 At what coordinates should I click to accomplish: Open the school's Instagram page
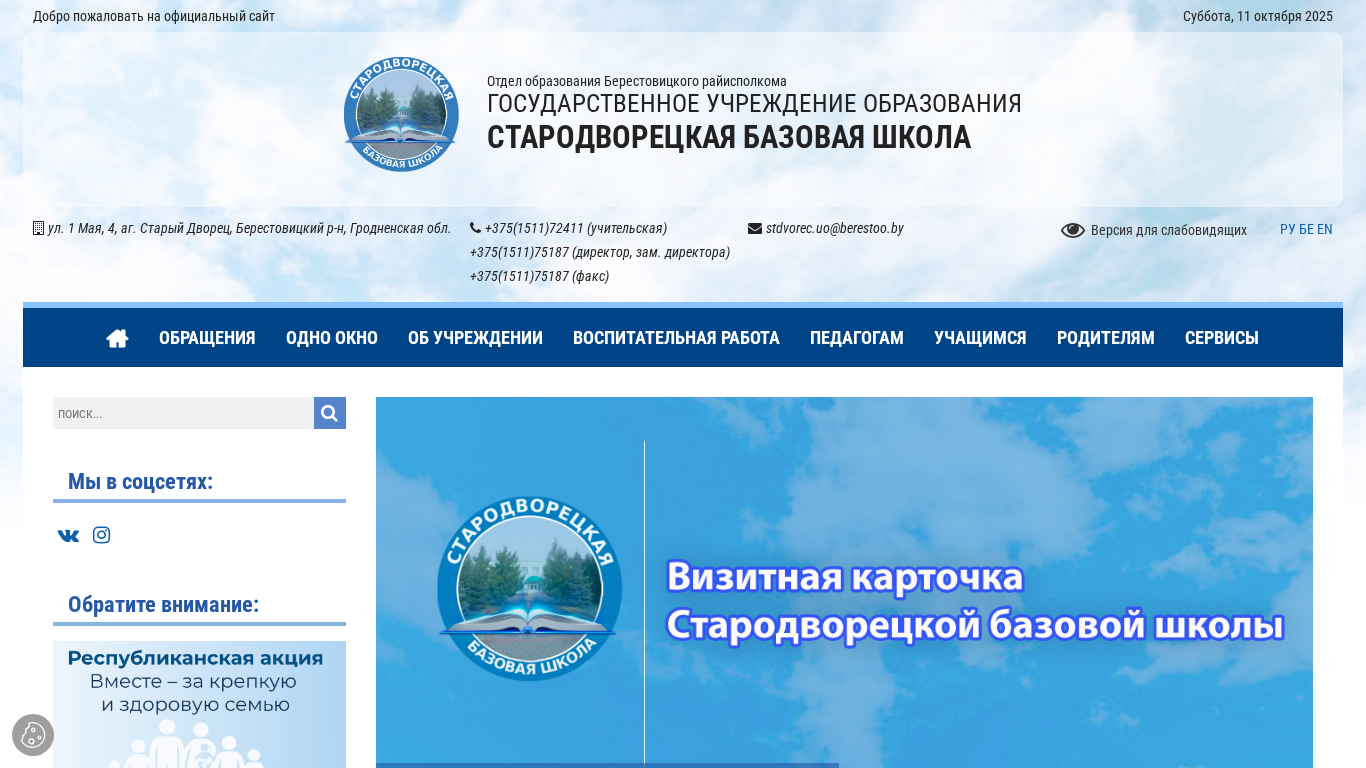click(x=102, y=535)
